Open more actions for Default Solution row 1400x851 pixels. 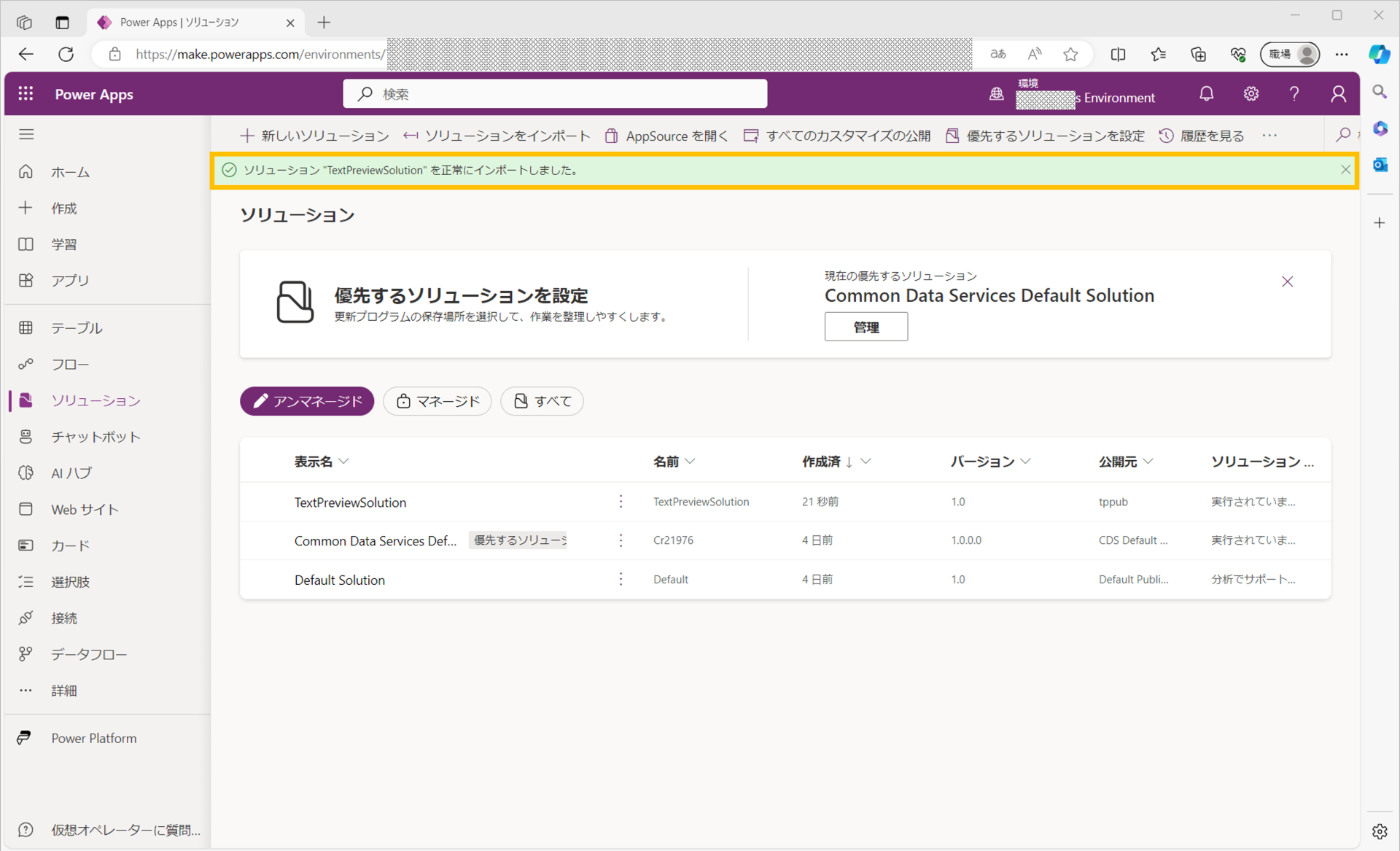[x=621, y=579]
